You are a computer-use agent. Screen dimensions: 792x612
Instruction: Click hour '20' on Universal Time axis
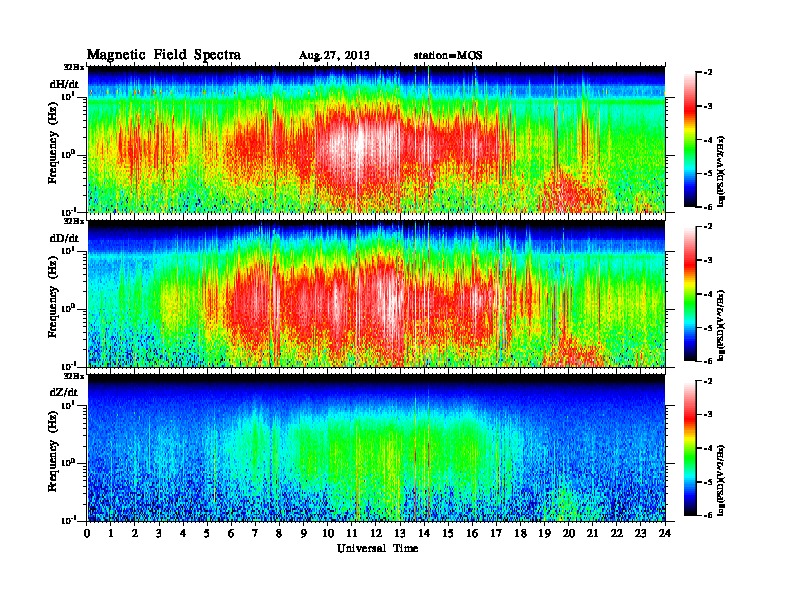(x=569, y=533)
